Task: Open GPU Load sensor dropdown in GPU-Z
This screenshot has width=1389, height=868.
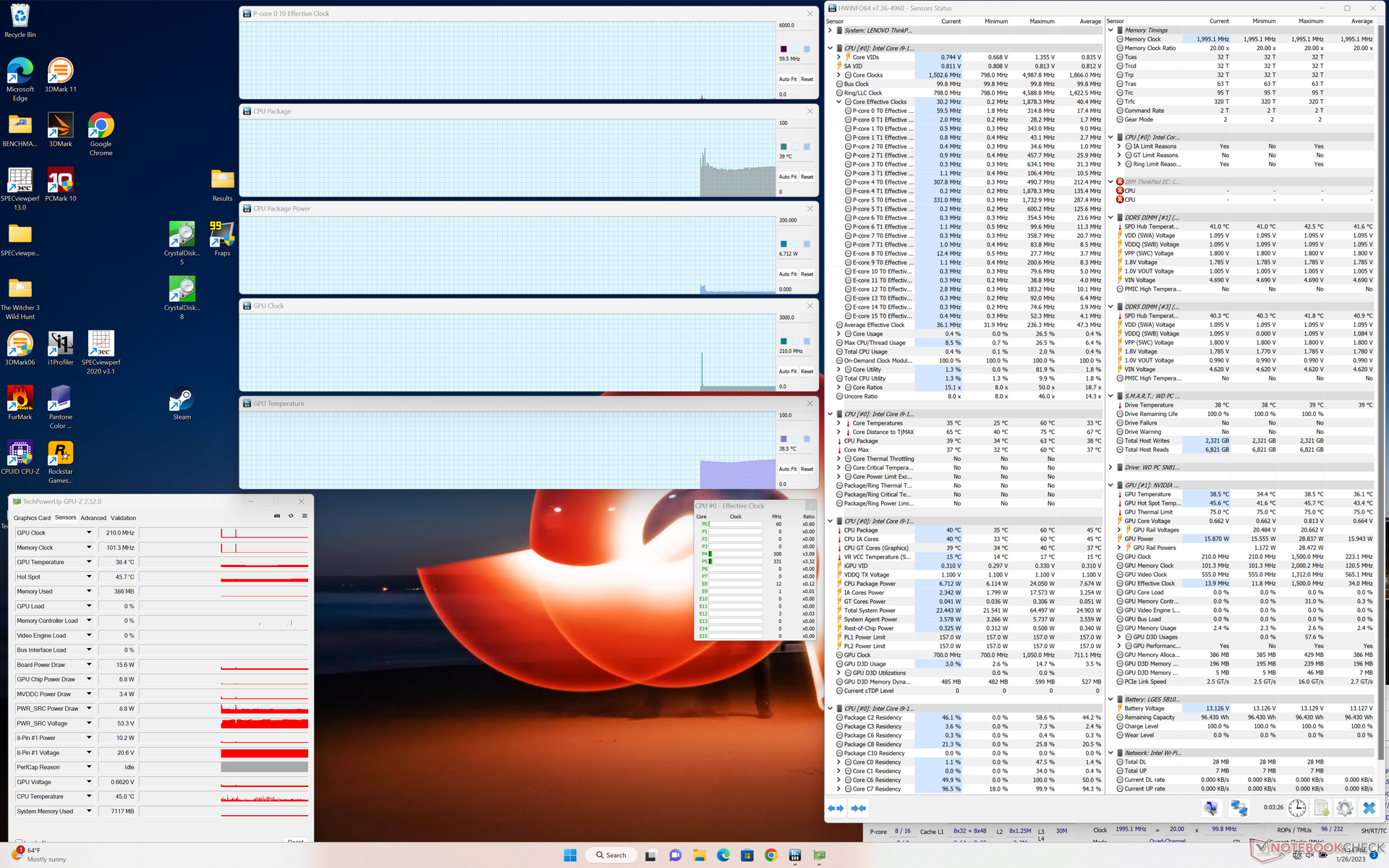Action: 89,606
